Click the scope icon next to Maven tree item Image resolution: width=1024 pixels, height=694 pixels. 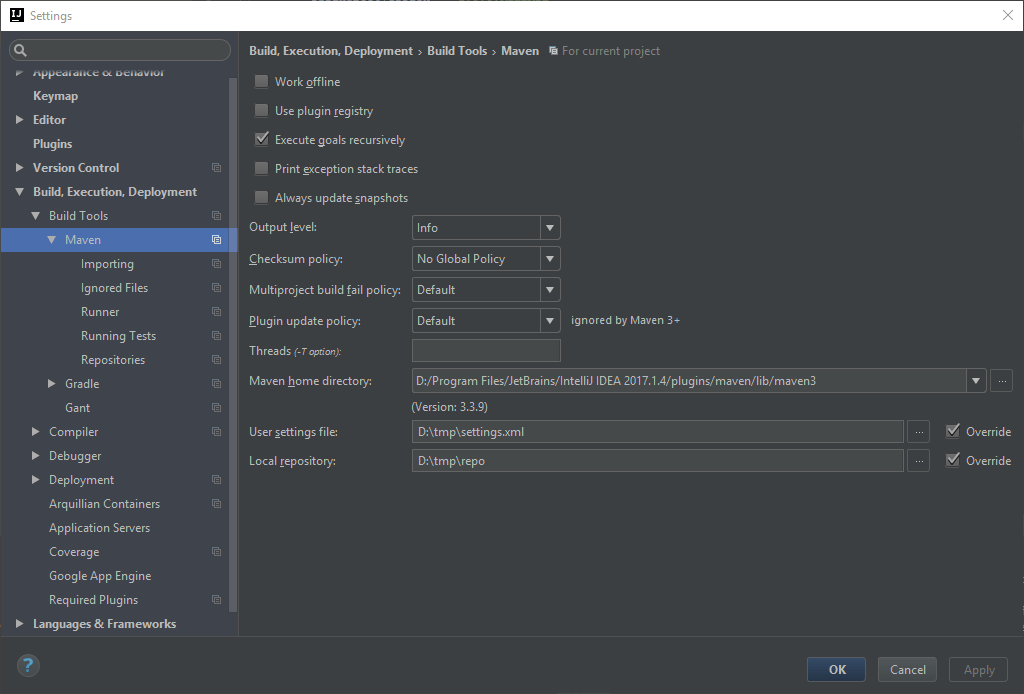coord(216,239)
